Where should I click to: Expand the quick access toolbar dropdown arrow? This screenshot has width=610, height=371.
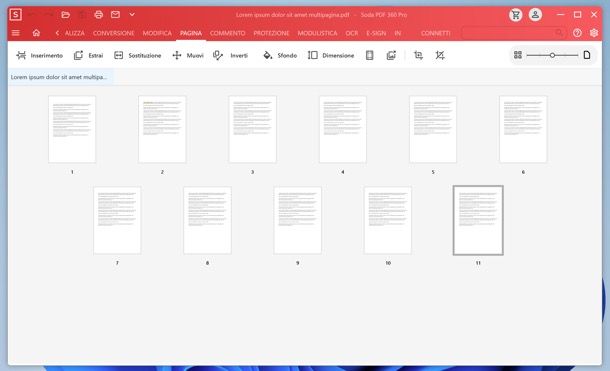pyautogui.click(x=132, y=15)
